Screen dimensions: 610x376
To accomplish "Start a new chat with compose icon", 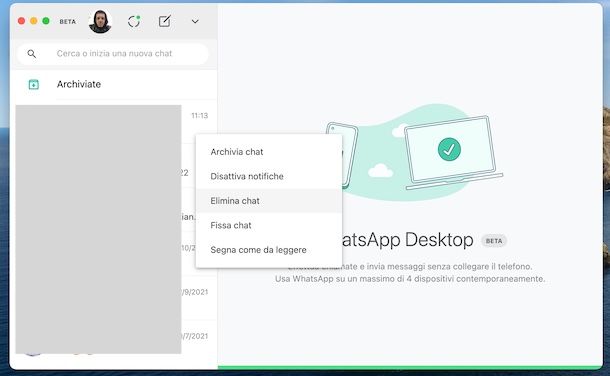I will [x=165, y=21].
